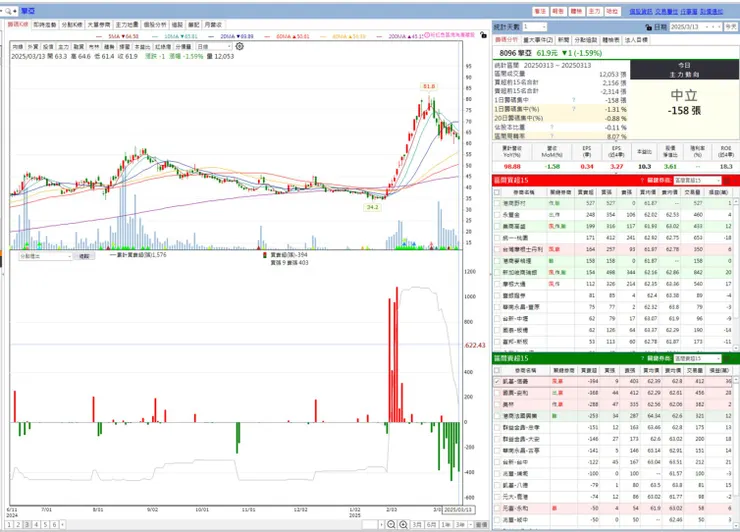Screen dimensions: 740x532
Task: Select chart page 1 at bottom left
Action: [9, 524]
